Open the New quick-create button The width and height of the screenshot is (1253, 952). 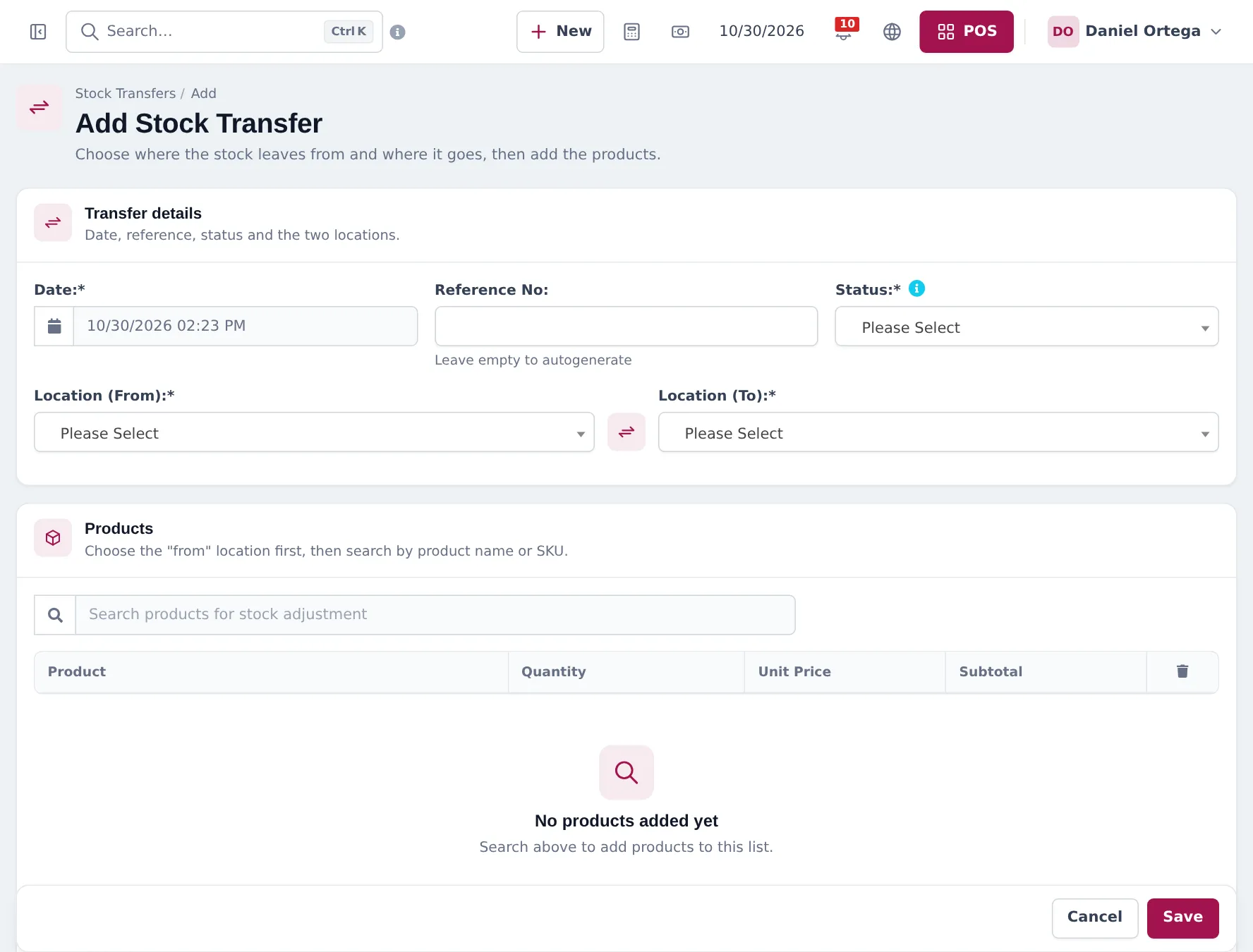pyautogui.click(x=560, y=32)
